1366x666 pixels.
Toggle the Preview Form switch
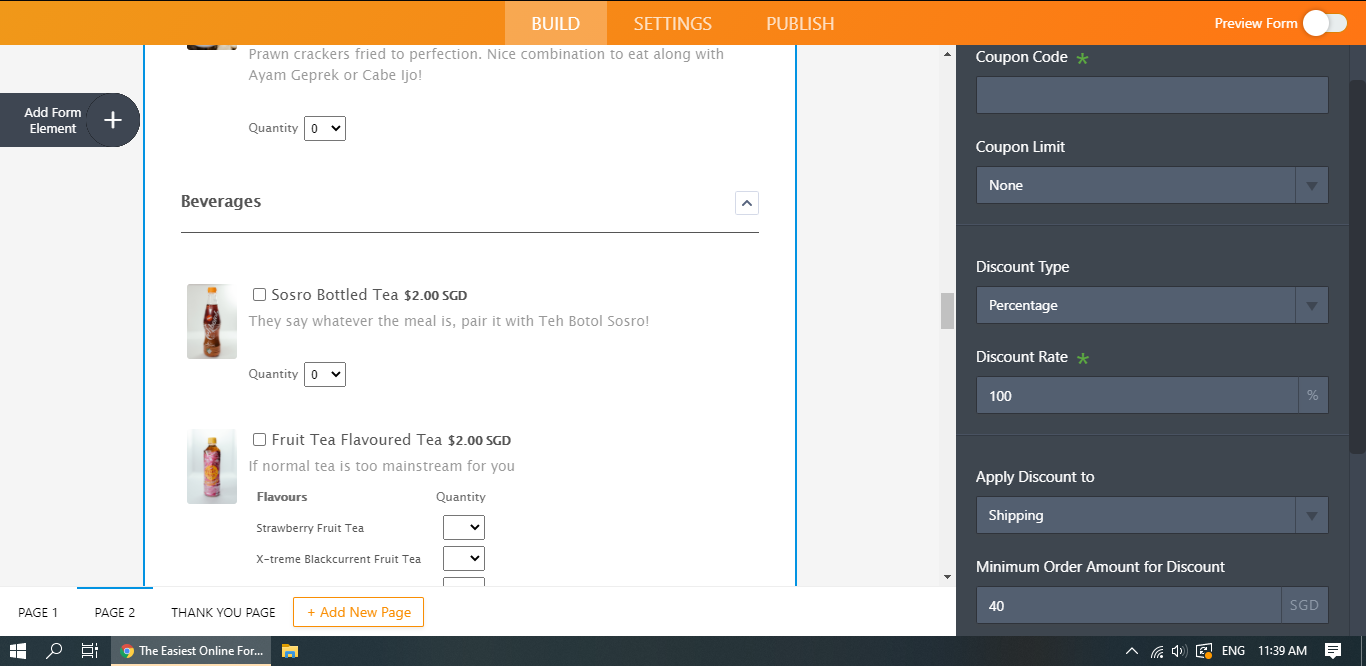[x=1324, y=21]
